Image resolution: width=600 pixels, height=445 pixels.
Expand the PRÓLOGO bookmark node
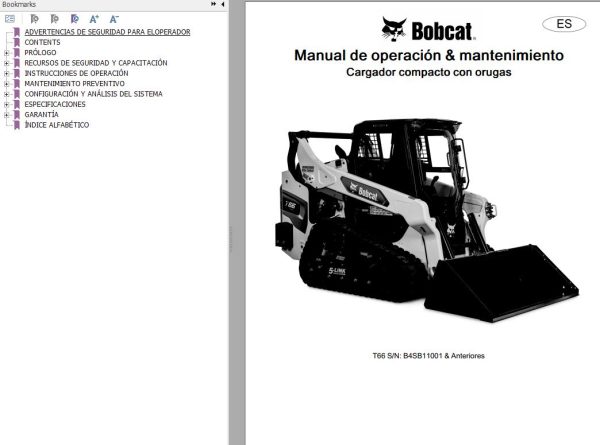pyautogui.click(x=6, y=53)
